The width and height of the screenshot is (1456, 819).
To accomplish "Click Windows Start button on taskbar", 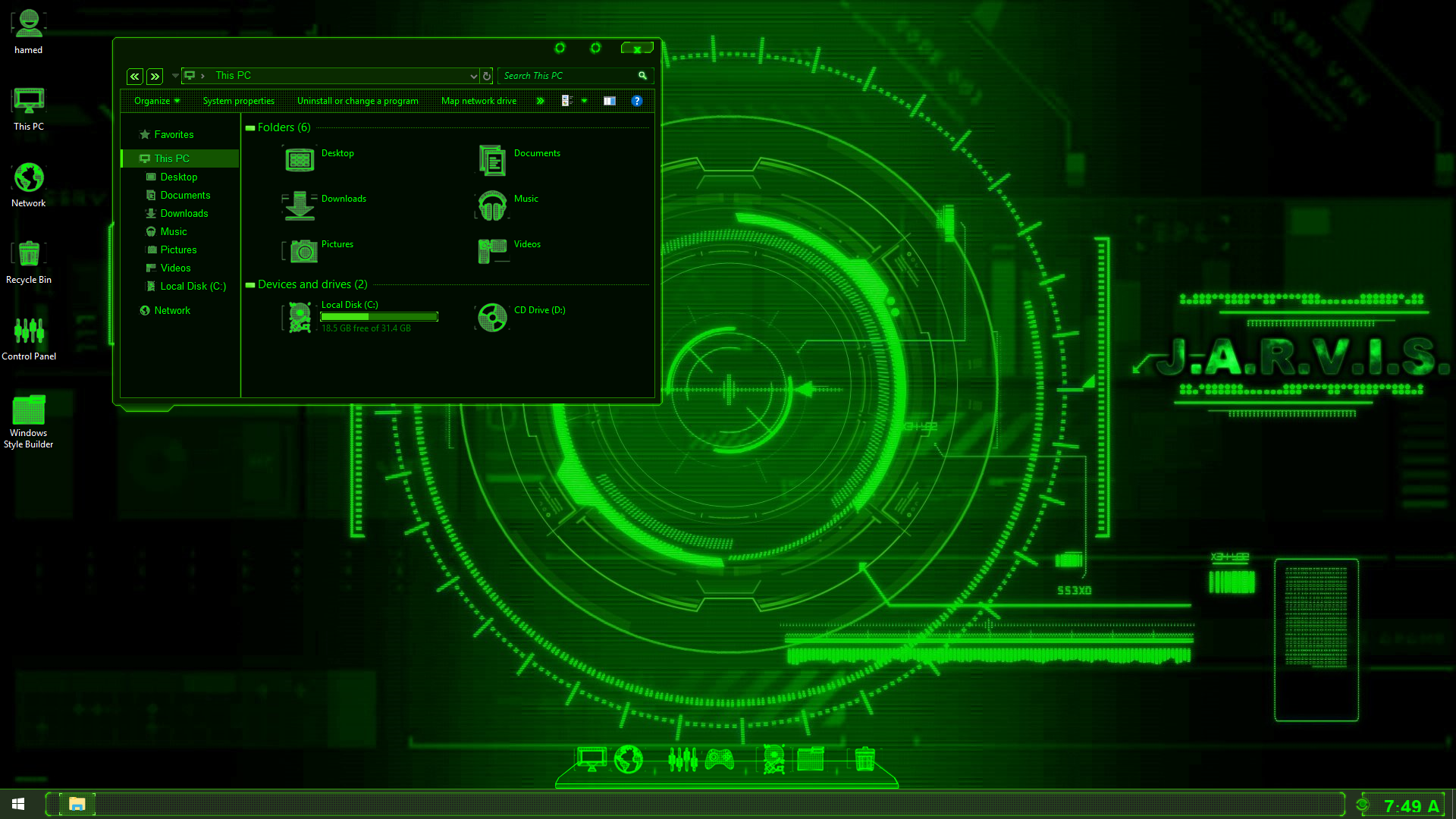I will tap(17, 804).
